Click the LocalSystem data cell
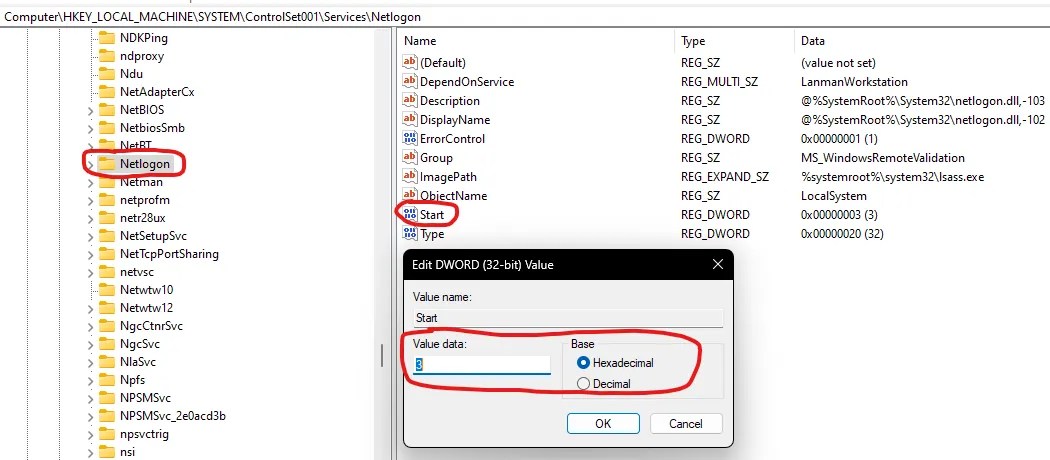Image resolution: width=1050 pixels, height=460 pixels. 834,196
